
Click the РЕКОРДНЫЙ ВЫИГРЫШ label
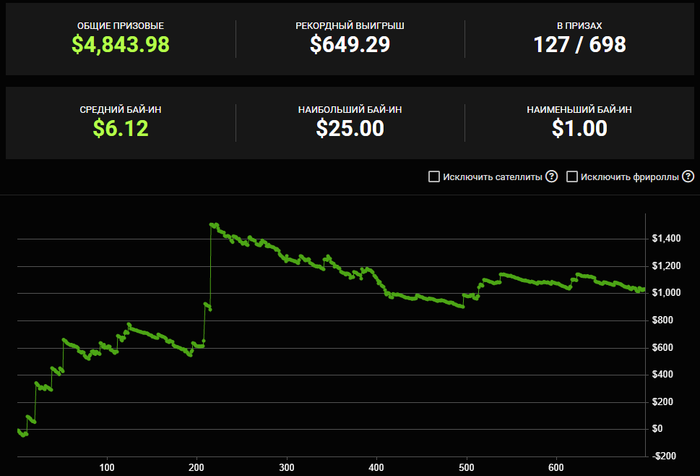[350, 26]
